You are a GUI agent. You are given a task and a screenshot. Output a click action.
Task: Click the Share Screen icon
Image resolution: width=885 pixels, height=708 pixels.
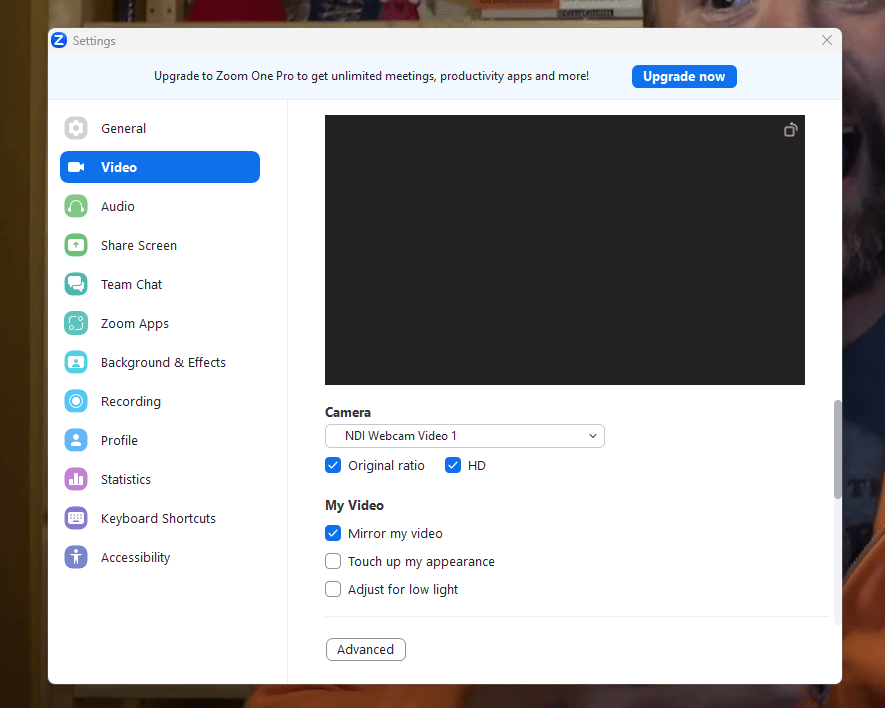tap(76, 245)
